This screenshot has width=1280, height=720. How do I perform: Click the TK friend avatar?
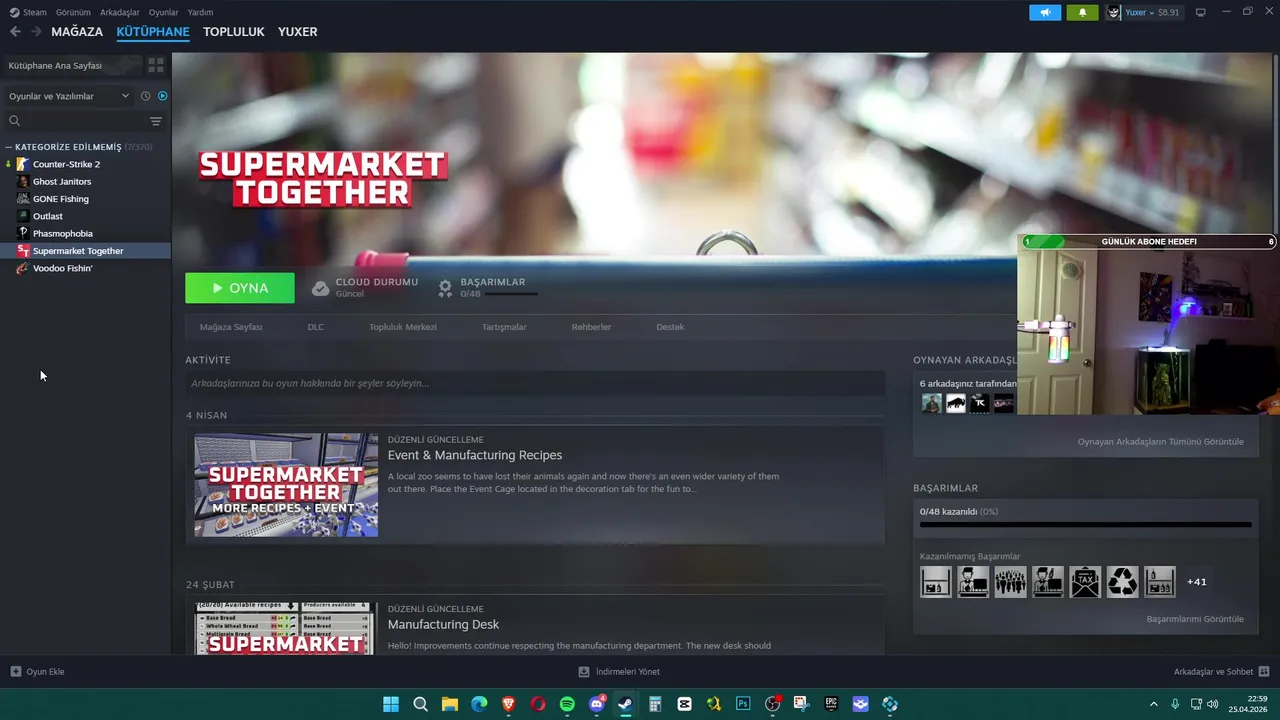point(980,403)
